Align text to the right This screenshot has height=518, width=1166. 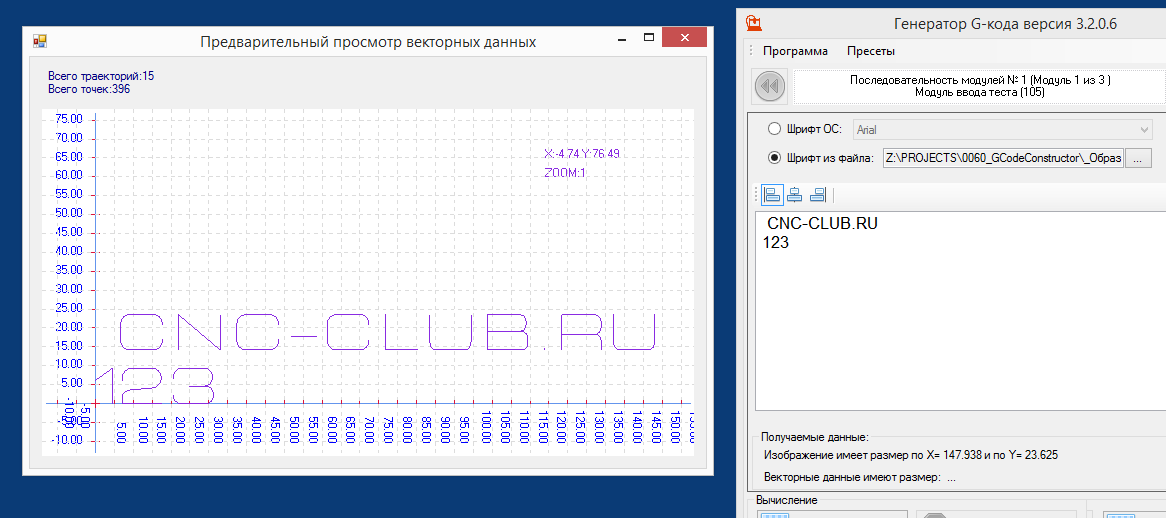818,195
